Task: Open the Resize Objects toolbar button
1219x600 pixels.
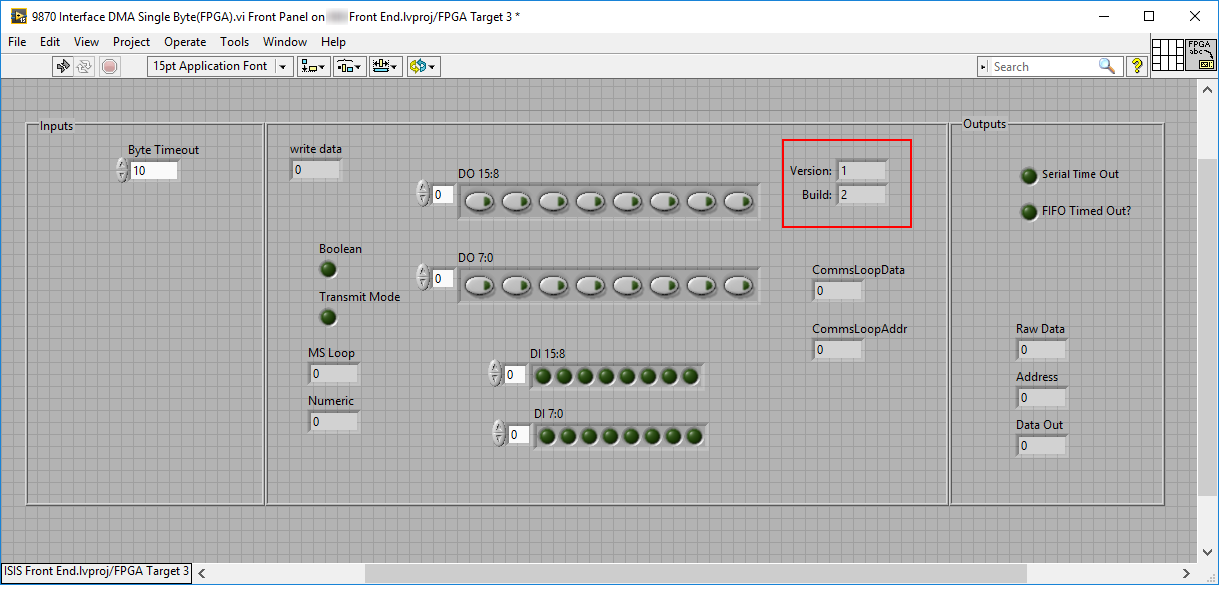Action: [x=385, y=66]
